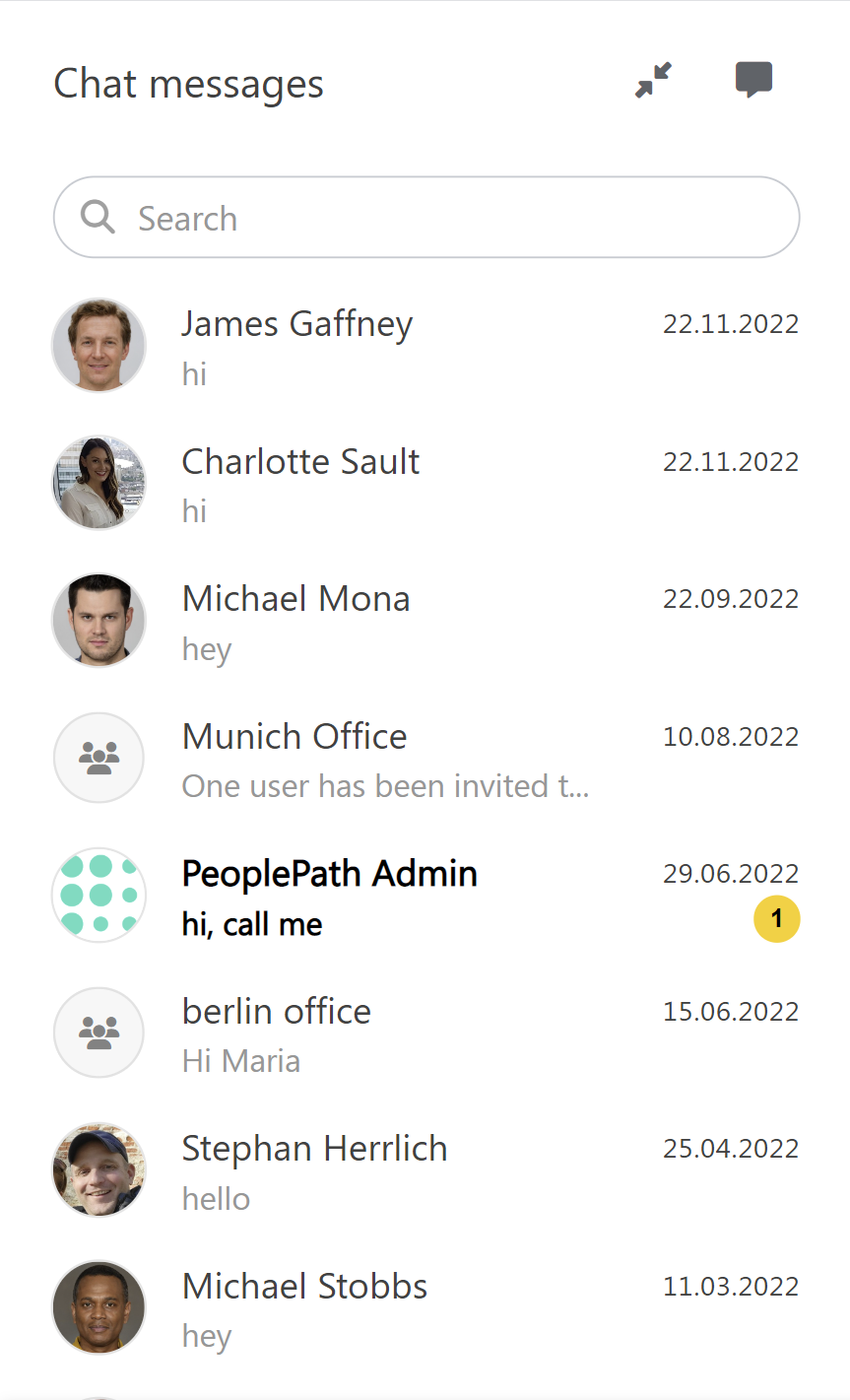Screen dimensions: 850x1400
Task: Click the date on Michael Stobbs' chat
Action: [731, 1286]
